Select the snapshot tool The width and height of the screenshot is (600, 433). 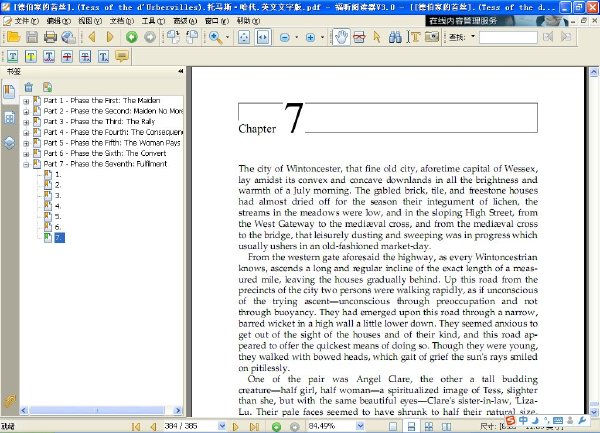[x=359, y=37]
